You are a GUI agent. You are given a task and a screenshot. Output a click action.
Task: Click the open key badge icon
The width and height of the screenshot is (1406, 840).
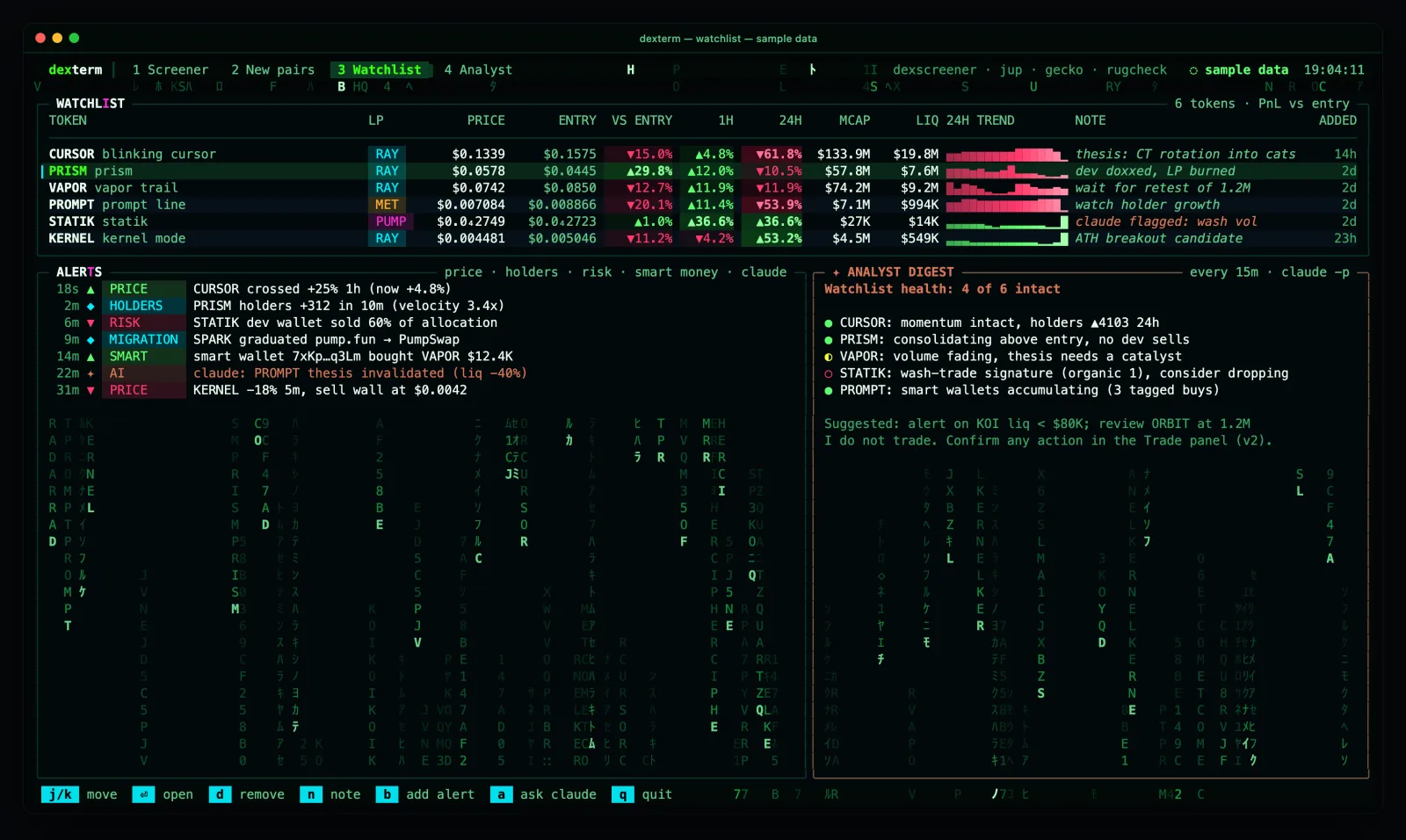143,794
